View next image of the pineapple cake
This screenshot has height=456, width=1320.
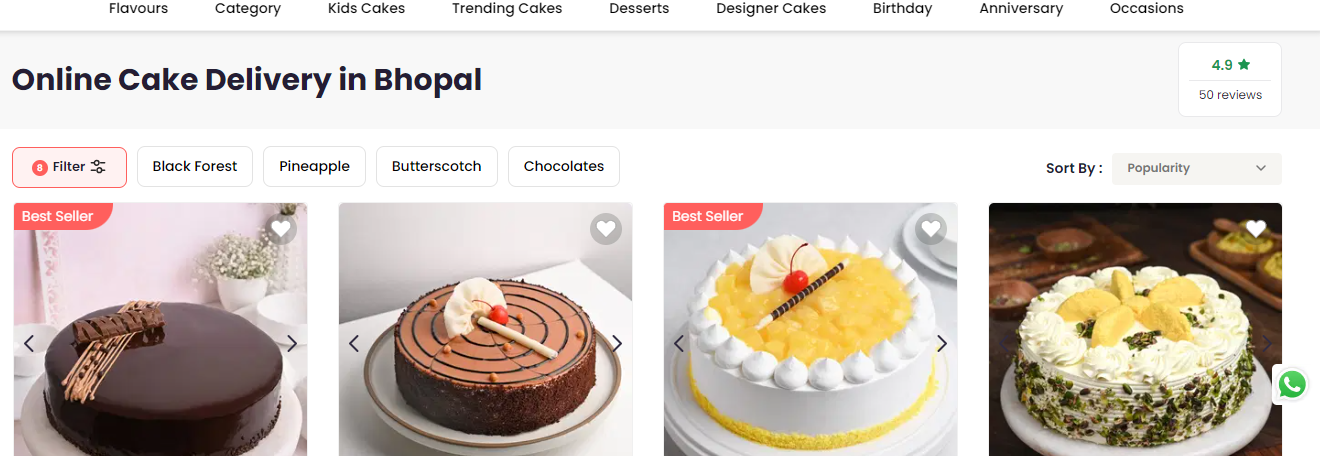coord(942,344)
